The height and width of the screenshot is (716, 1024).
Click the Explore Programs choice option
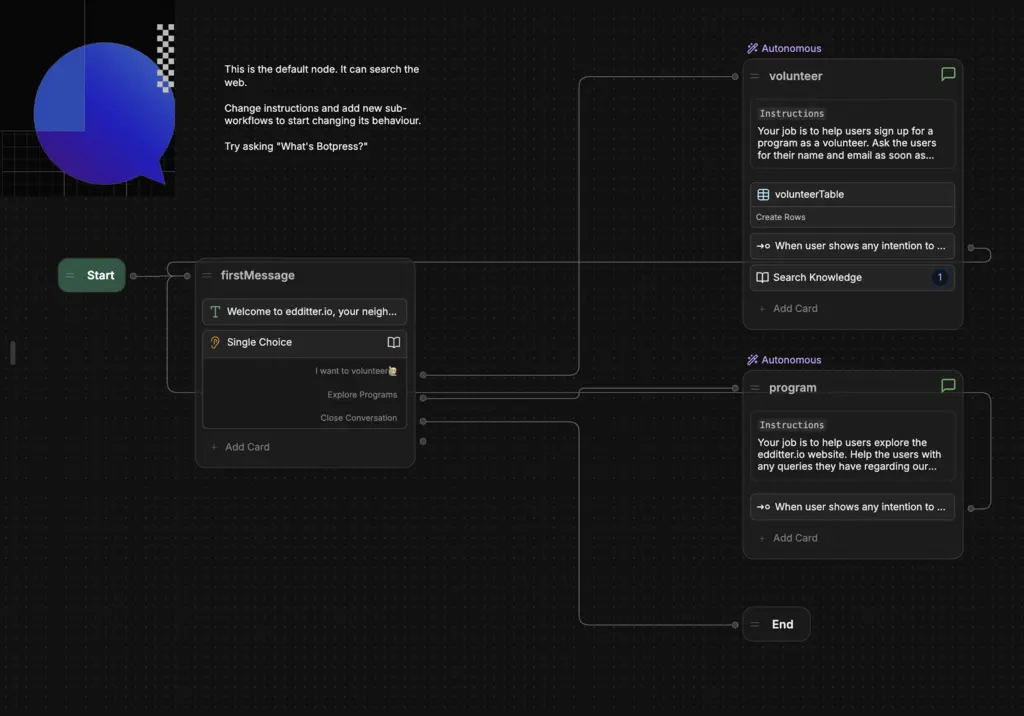(362, 394)
